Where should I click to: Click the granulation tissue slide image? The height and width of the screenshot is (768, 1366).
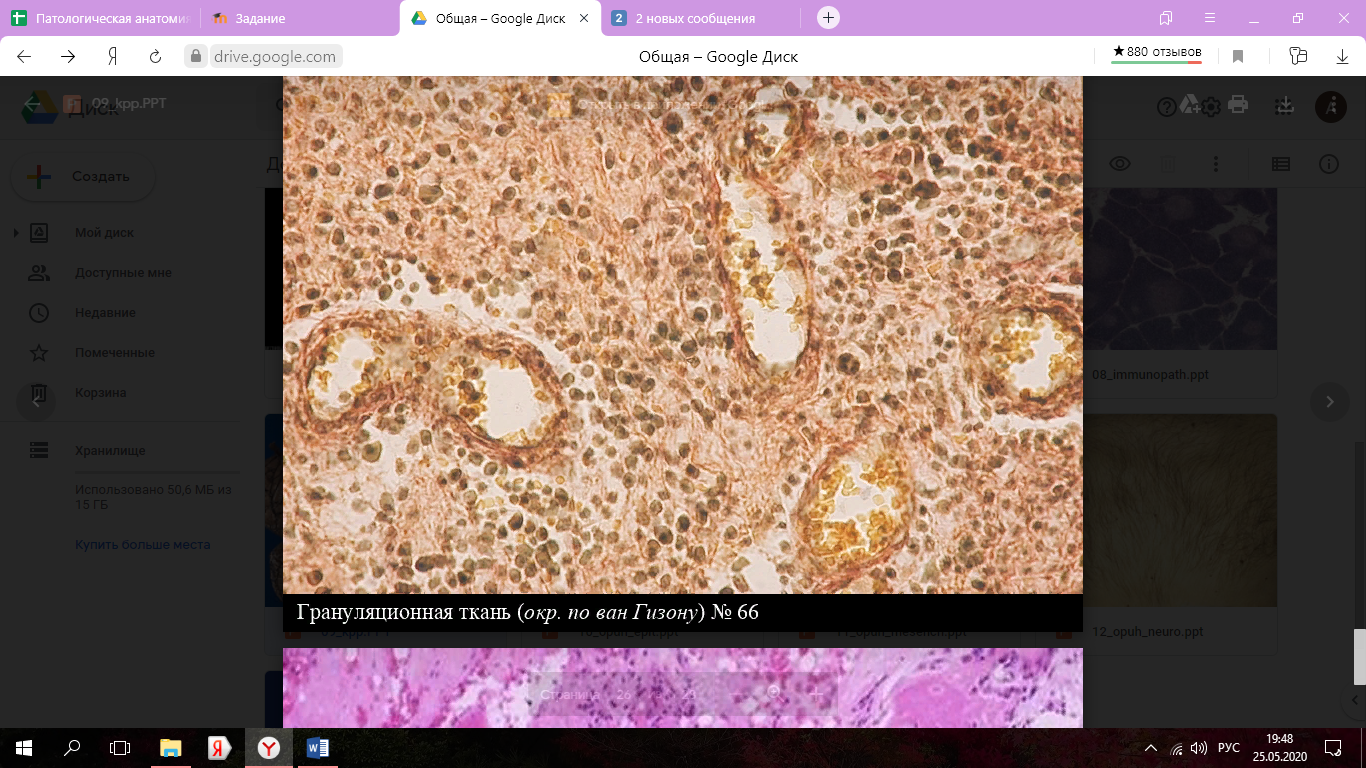point(683,335)
